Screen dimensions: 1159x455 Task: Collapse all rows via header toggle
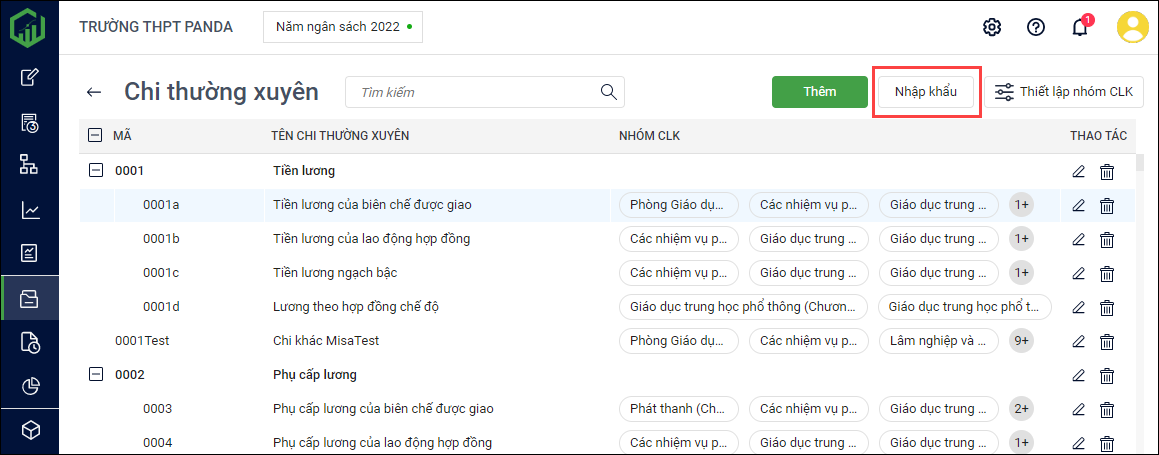tap(95, 136)
